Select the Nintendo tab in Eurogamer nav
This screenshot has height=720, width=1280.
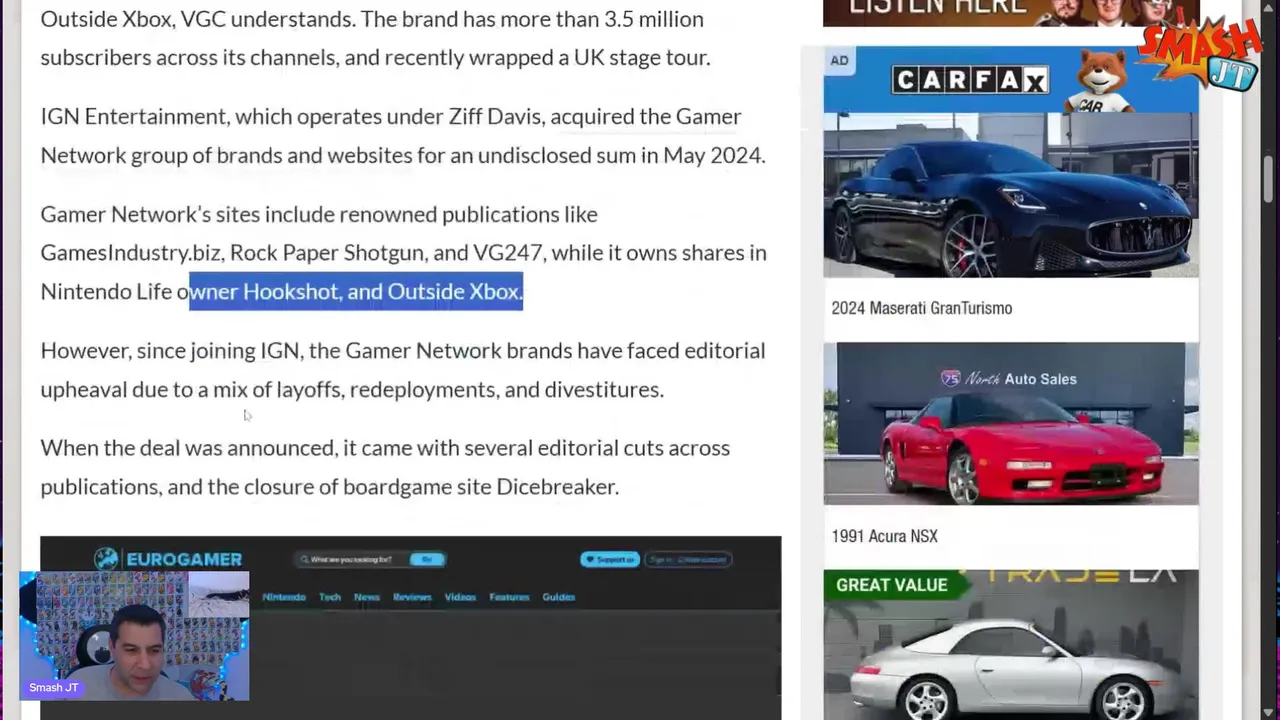[283, 597]
